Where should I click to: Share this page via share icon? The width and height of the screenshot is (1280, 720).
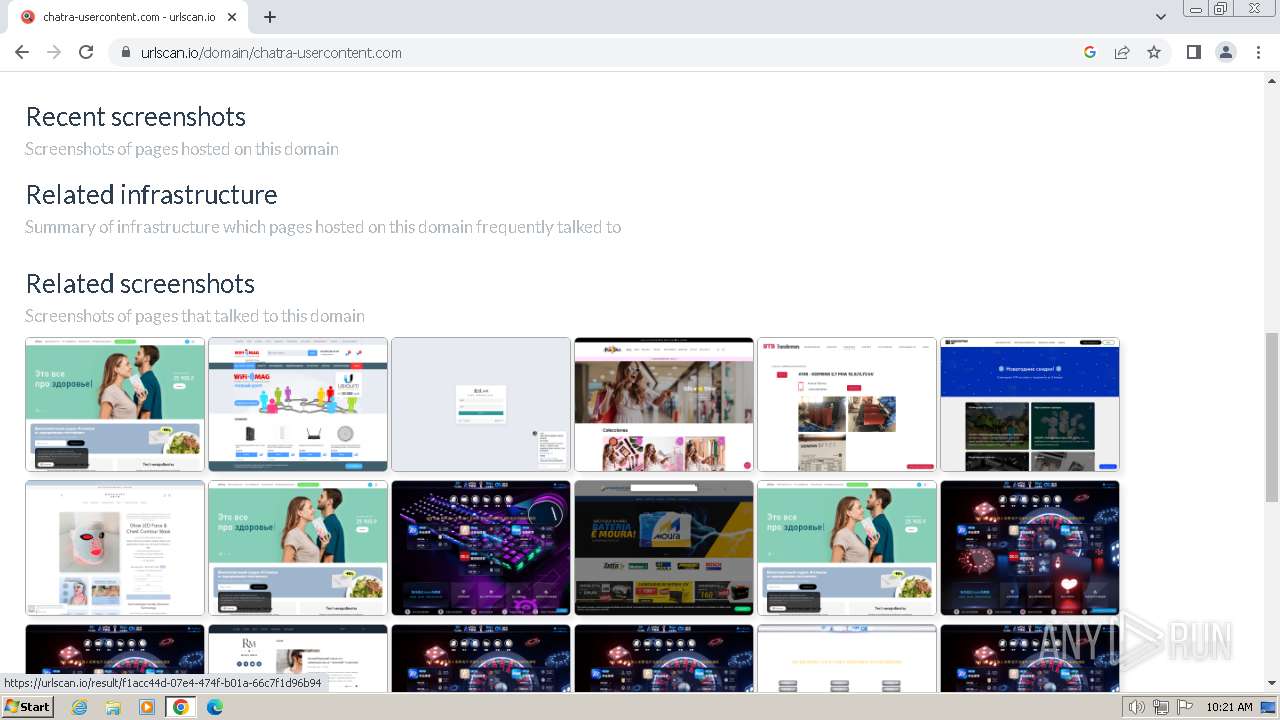point(1122,52)
